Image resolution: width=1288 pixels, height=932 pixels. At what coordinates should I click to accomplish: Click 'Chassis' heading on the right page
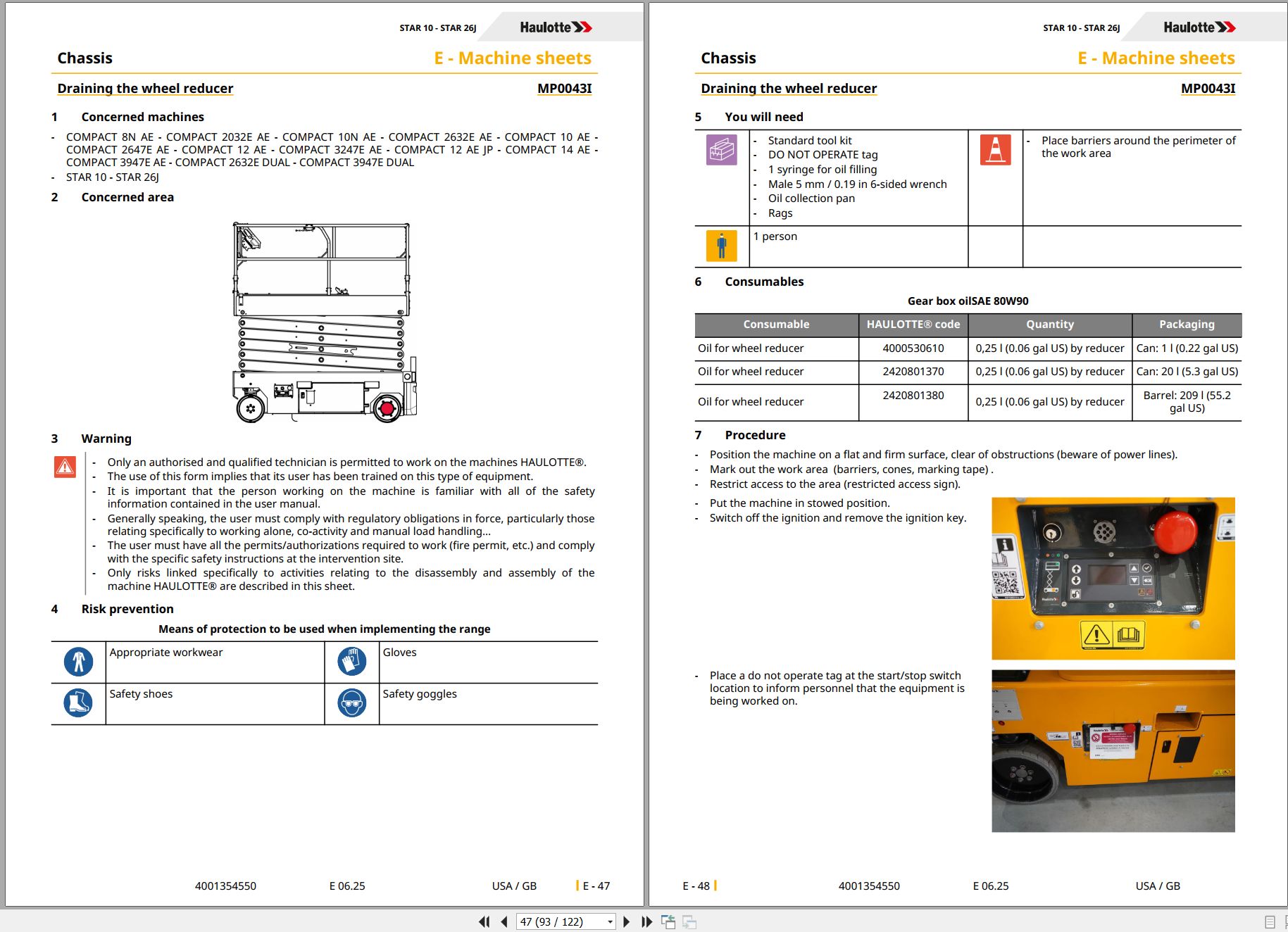(x=728, y=58)
